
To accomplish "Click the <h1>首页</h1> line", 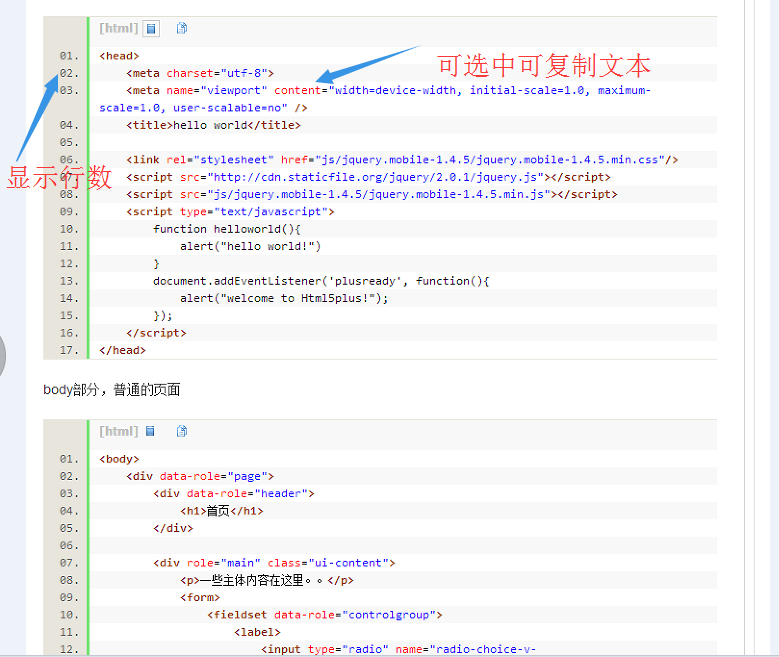I will [x=222, y=511].
